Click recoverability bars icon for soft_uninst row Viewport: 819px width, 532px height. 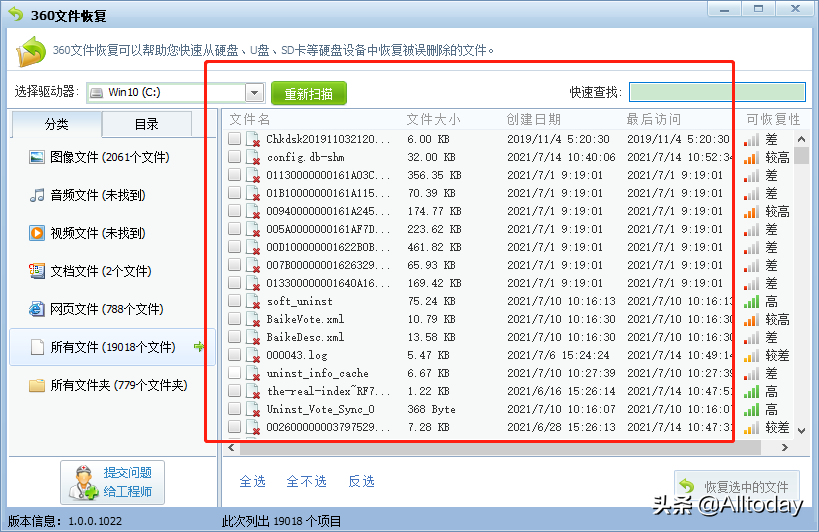click(752, 301)
